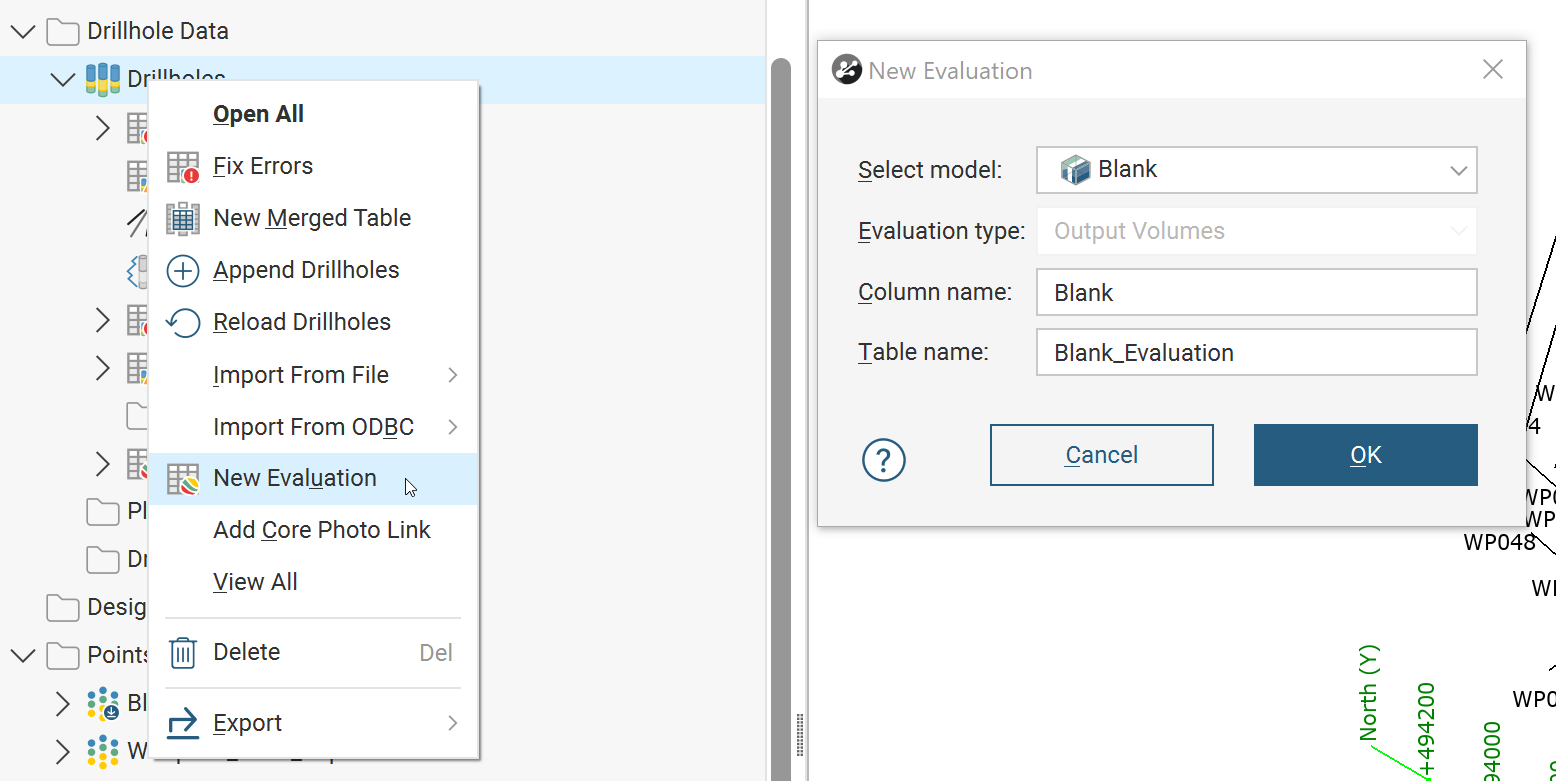Confirm the evaluation with OK

1365,455
